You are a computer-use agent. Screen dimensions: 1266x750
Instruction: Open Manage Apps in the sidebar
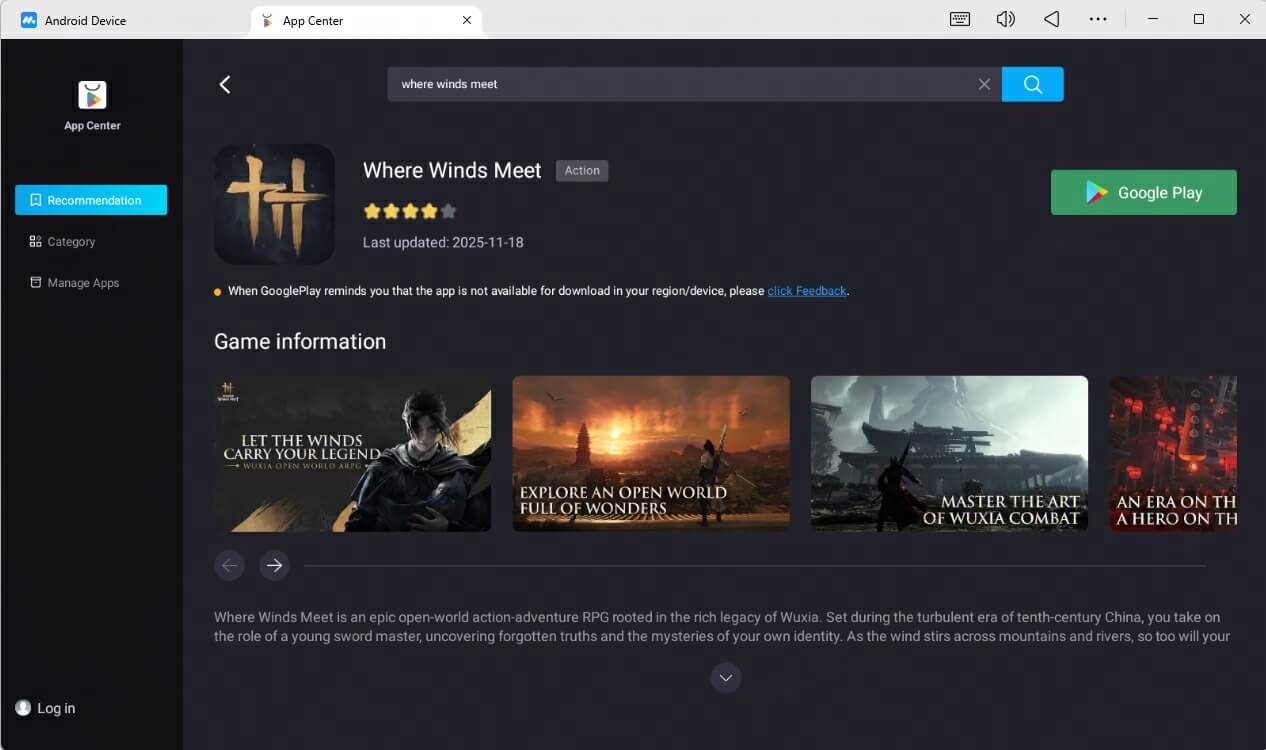click(81, 283)
